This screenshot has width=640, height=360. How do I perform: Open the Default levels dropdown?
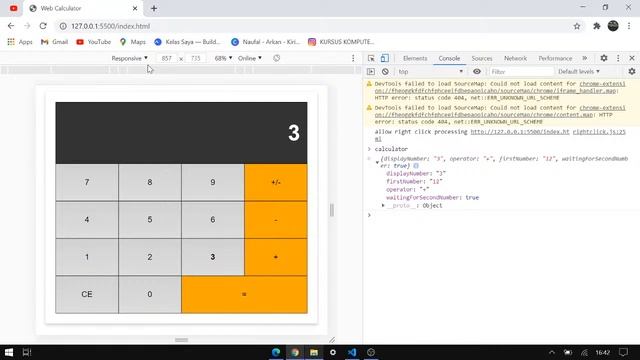pos(579,71)
